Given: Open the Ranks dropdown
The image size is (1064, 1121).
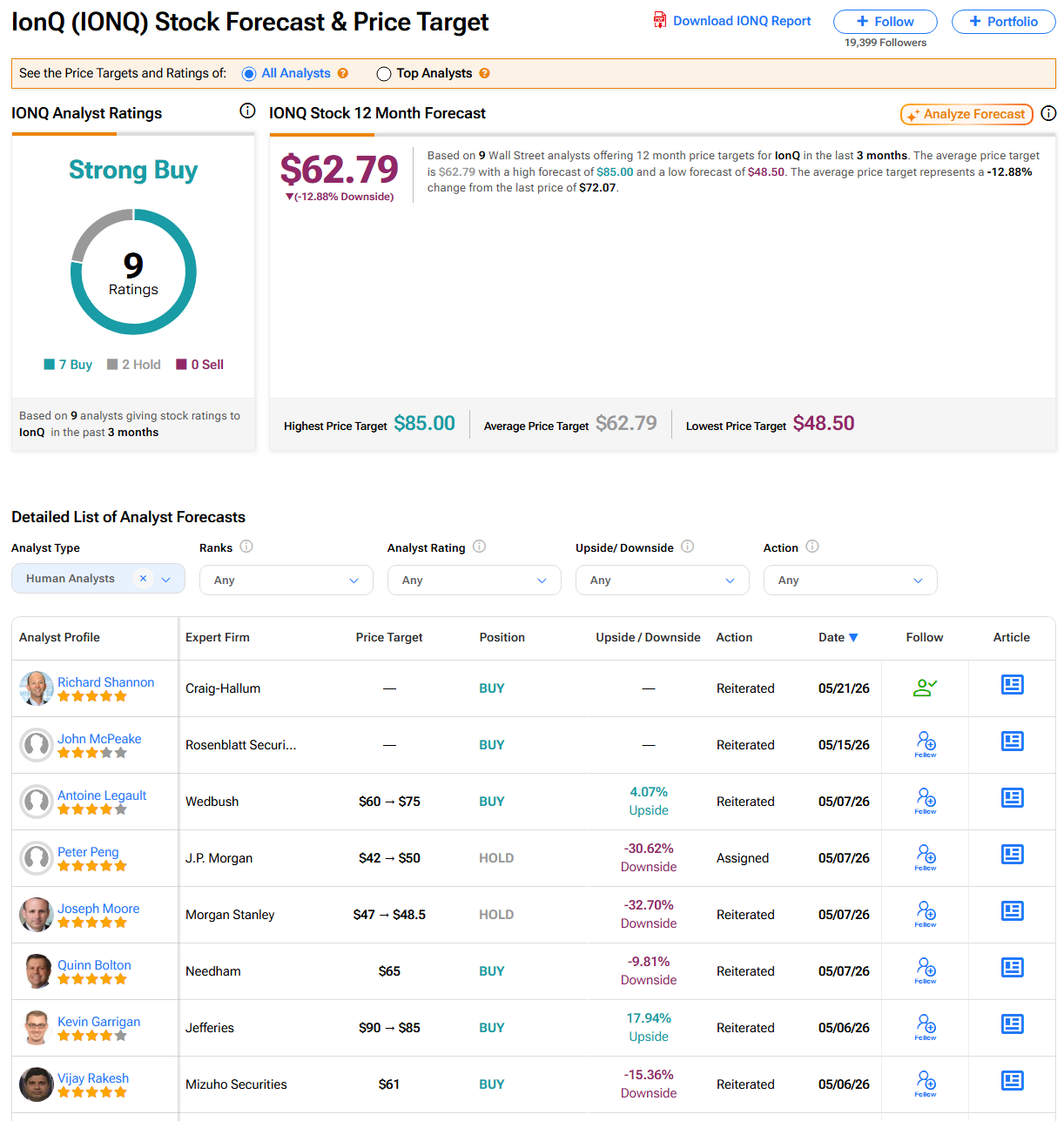Looking at the screenshot, I should tap(286, 580).
